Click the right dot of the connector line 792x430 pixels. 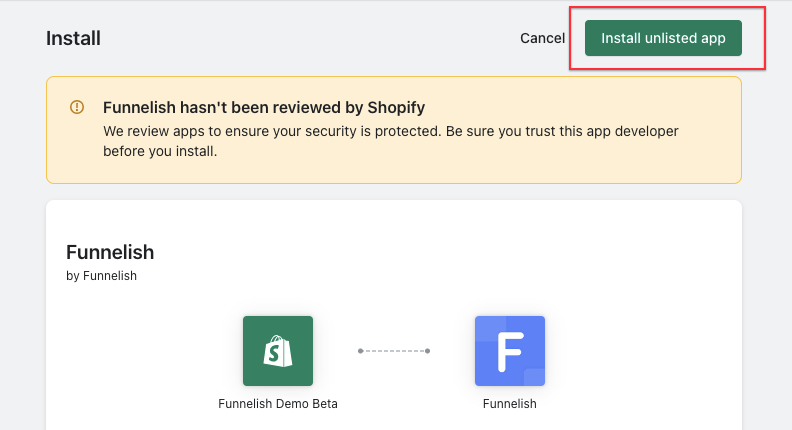click(x=428, y=351)
